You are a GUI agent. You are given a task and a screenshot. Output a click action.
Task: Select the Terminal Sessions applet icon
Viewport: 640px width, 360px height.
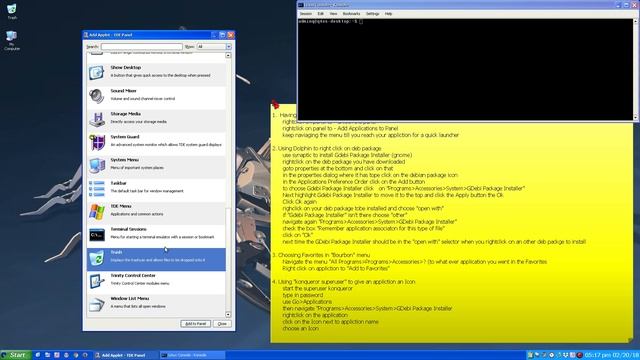tap(97, 235)
